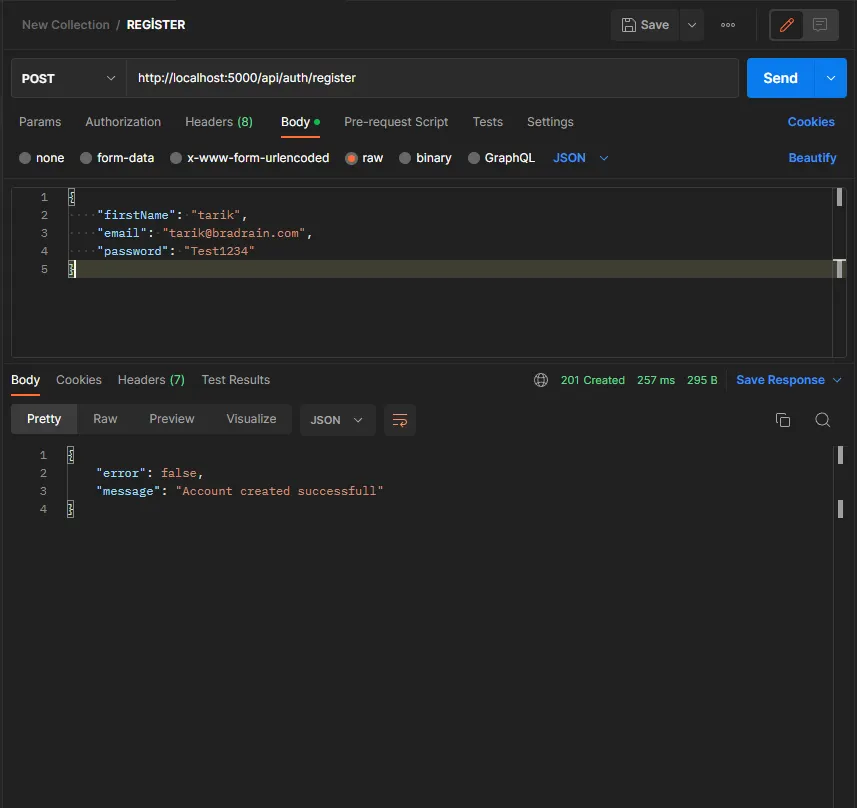Click the request URL input field

click(432, 78)
